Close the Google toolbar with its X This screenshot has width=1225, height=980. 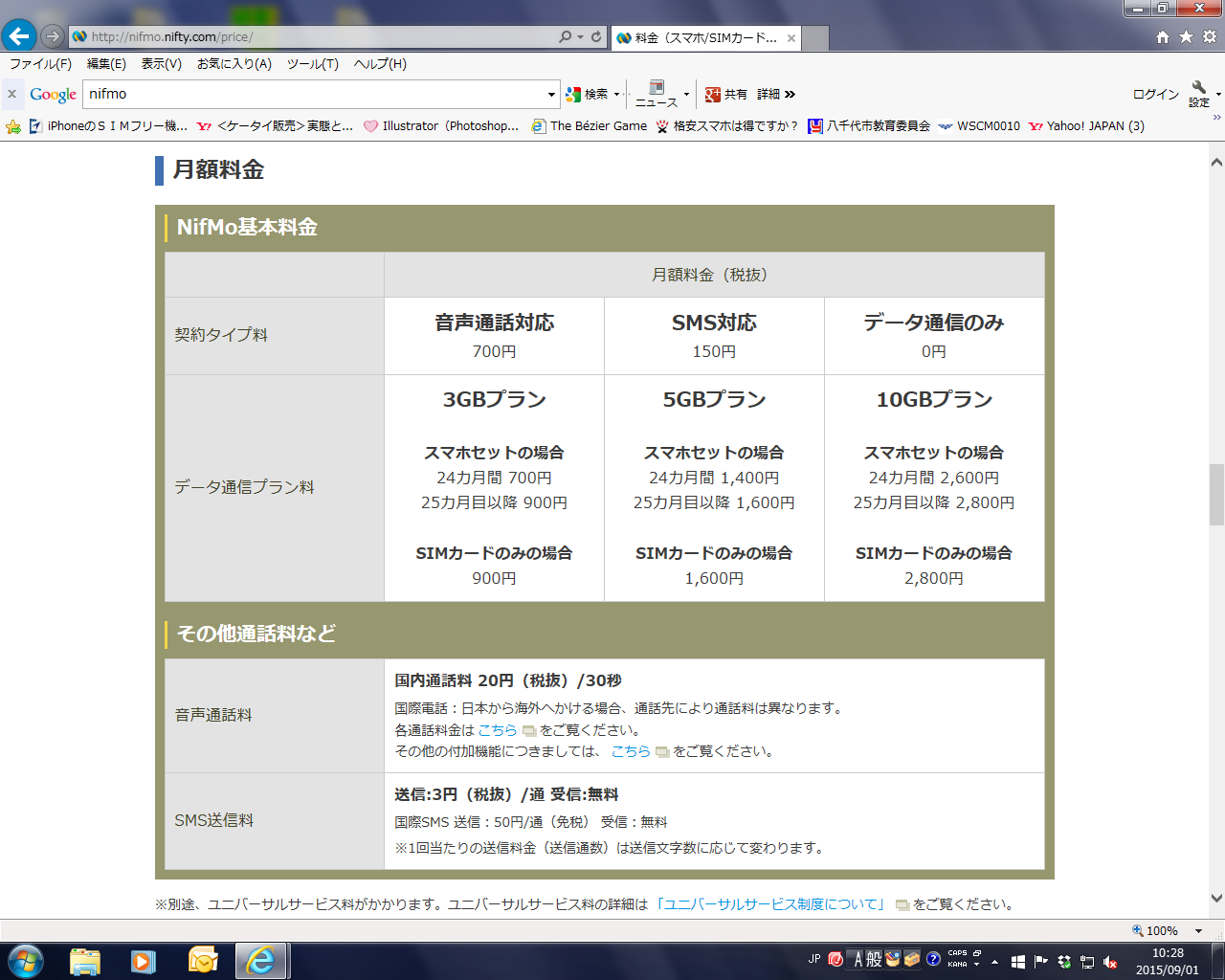[x=11, y=94]
